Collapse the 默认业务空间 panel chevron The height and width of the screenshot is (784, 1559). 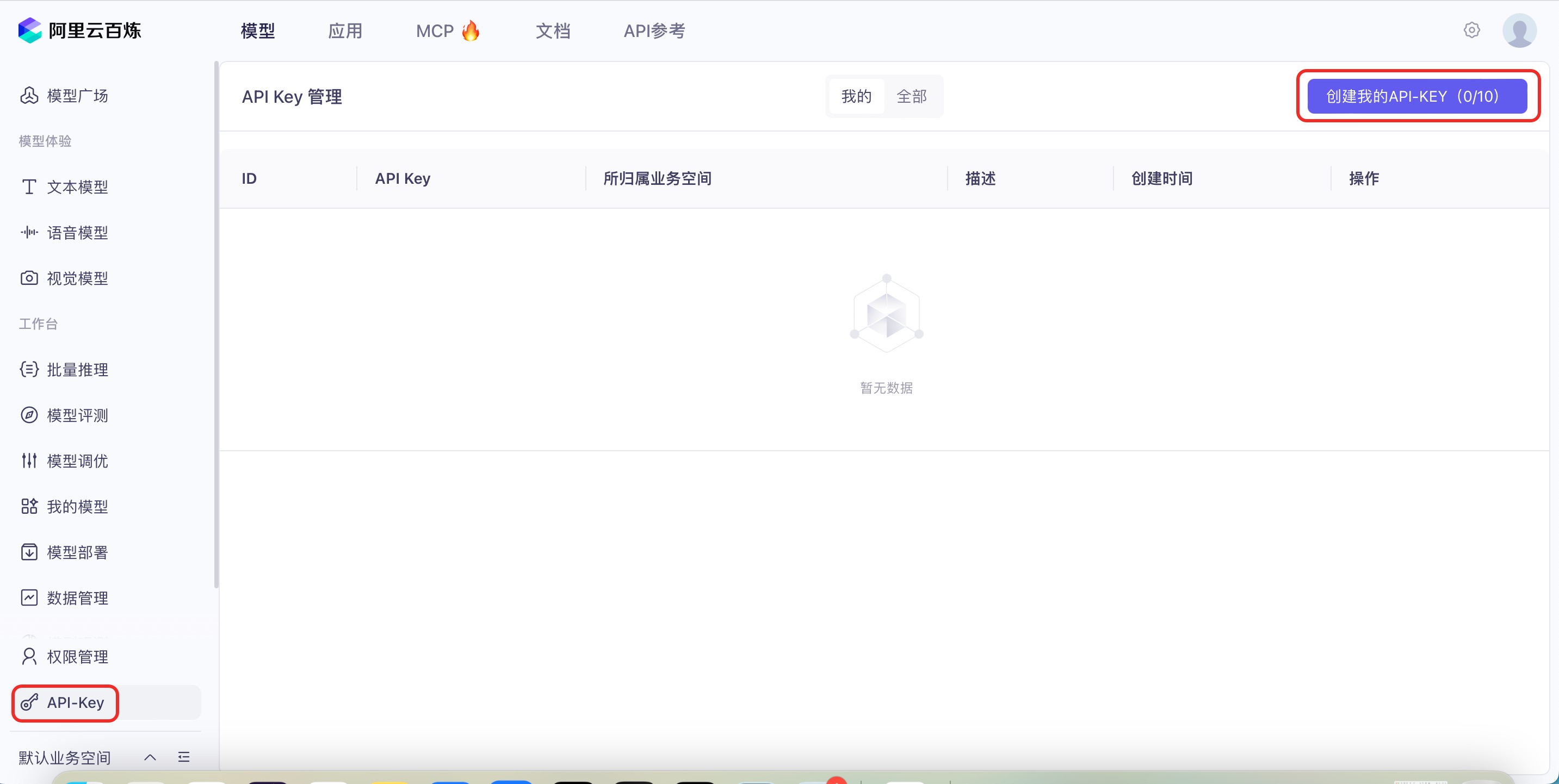150,757
